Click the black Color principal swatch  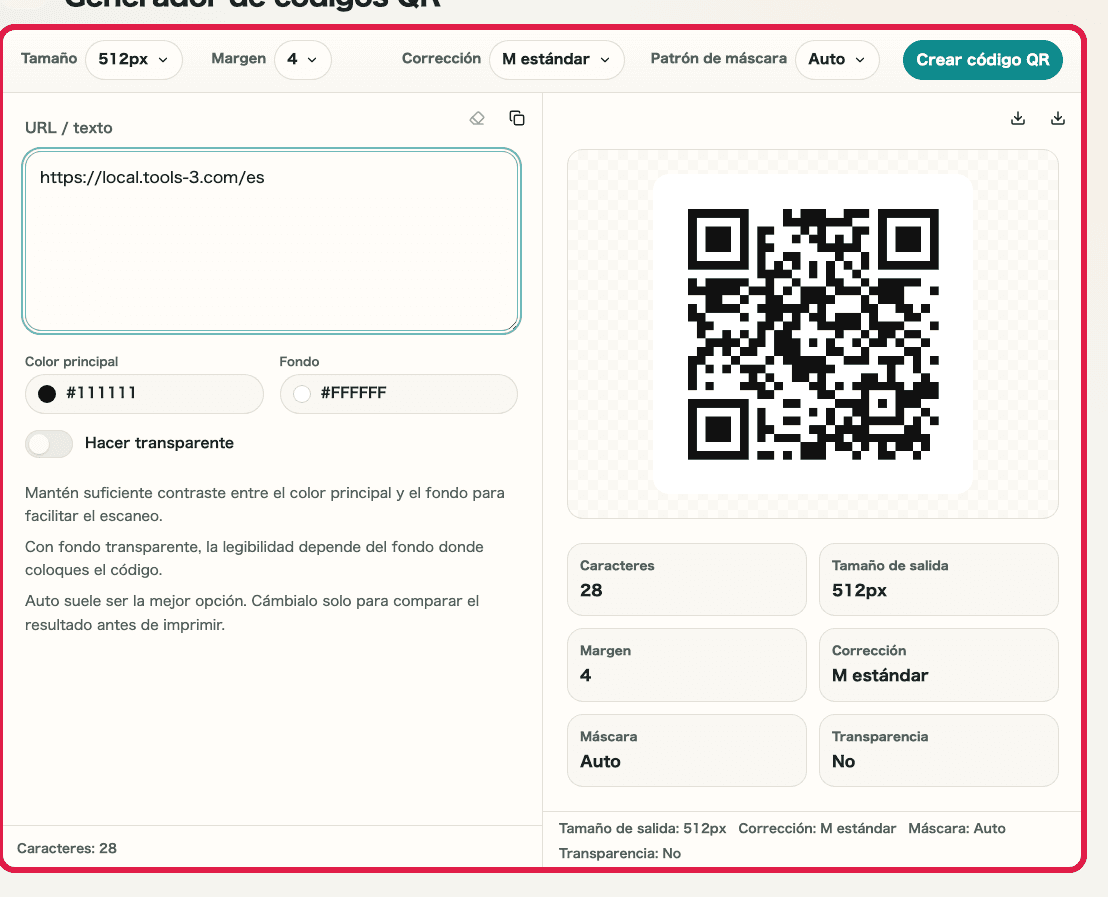[x=47, y=394]
